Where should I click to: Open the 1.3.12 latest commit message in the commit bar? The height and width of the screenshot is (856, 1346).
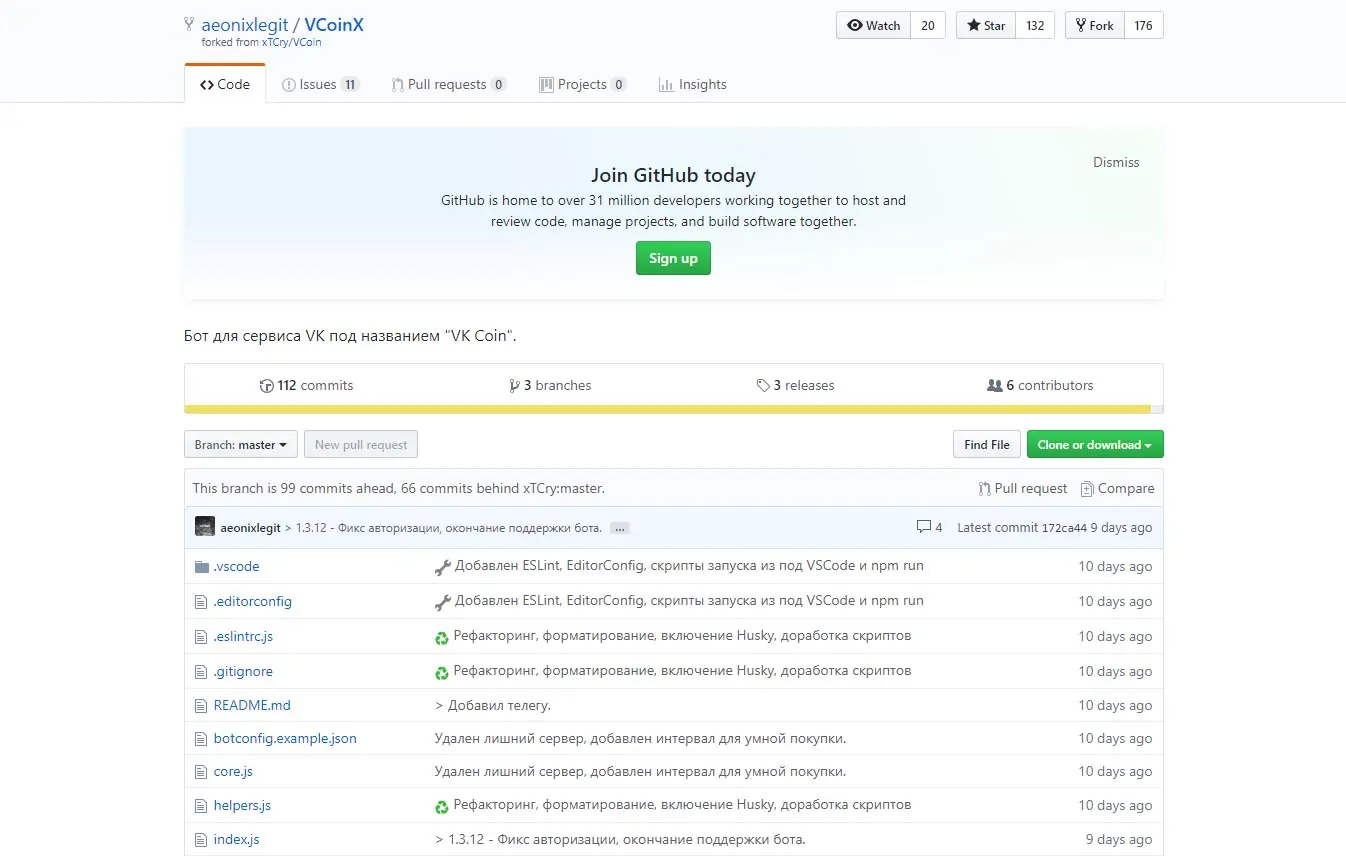click(449, 528)
